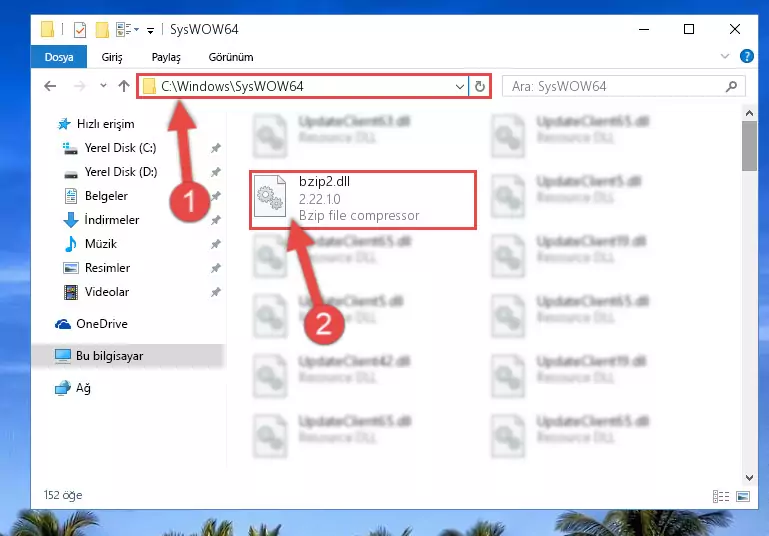
Task: Click pin icon next to İndirmeler
Action: coord(216,220)
